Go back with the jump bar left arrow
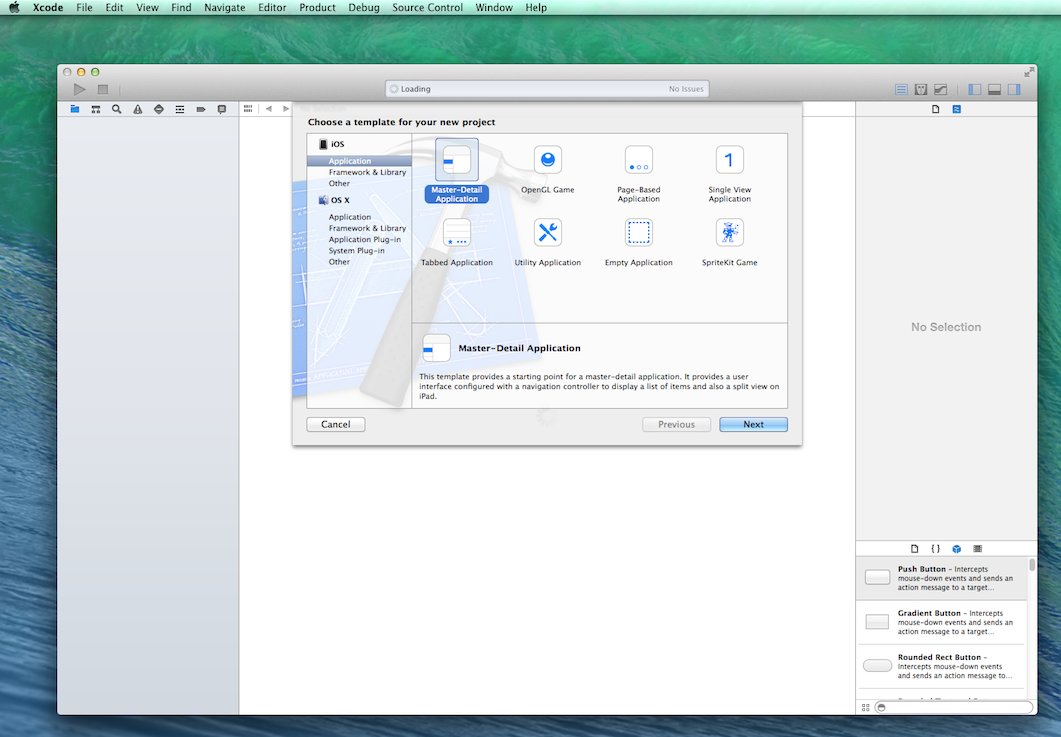This screenshot has width=1061, height=737. [269, 108]
